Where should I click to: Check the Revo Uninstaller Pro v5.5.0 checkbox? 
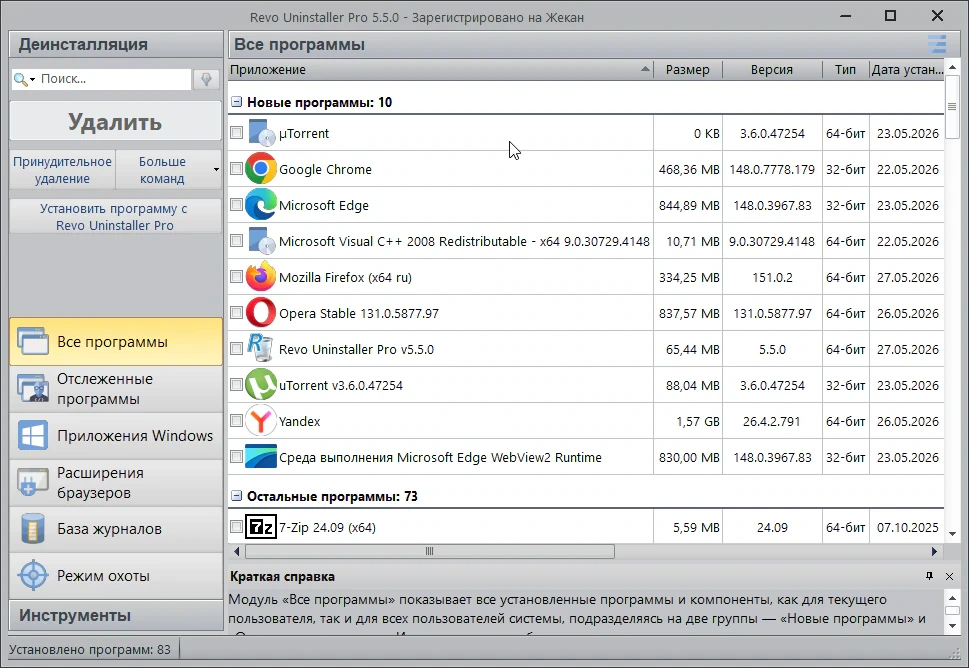click(236, 348)
